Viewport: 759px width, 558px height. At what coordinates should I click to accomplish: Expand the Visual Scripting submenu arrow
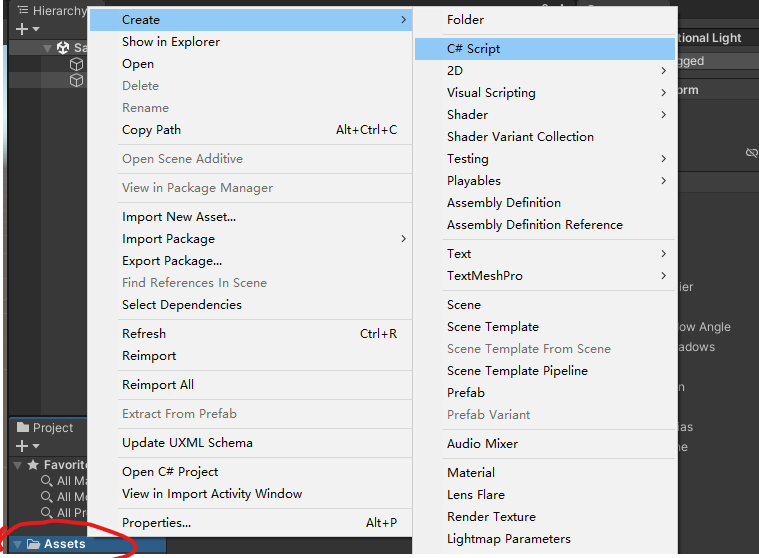(664, 92)
